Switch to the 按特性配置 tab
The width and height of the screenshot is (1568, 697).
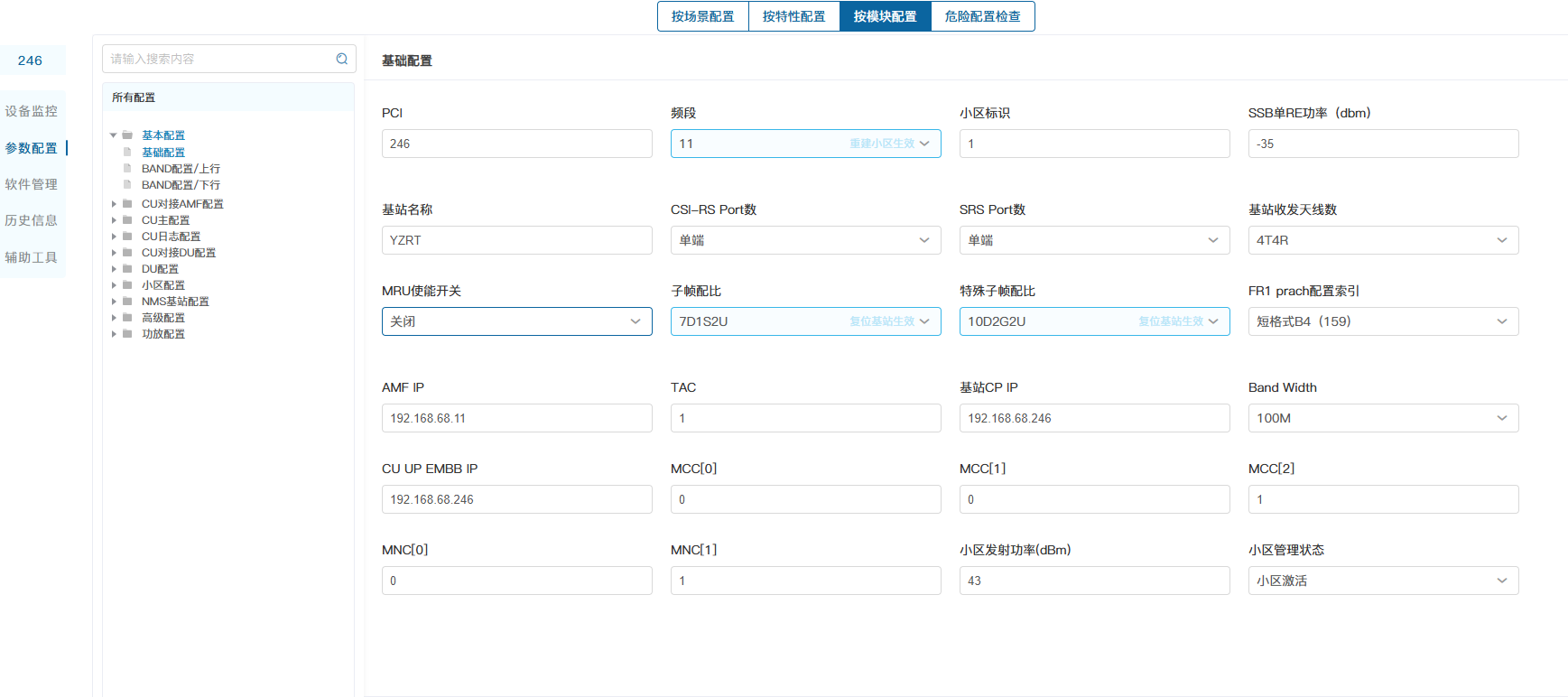[x=794, y=16]
